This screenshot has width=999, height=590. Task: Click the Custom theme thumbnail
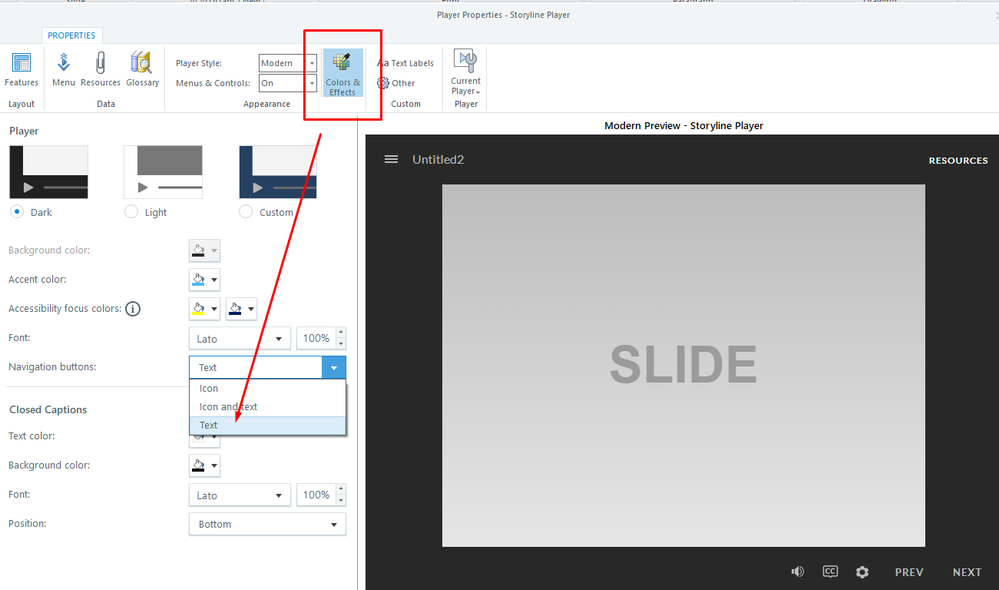[x=278, y=172]
